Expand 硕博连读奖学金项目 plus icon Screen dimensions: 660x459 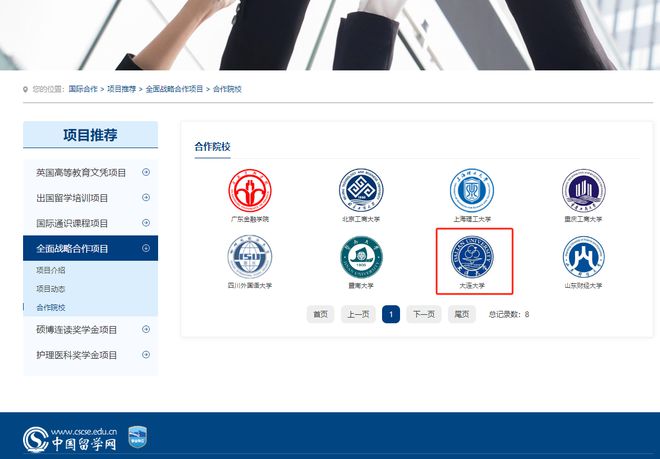146,329
